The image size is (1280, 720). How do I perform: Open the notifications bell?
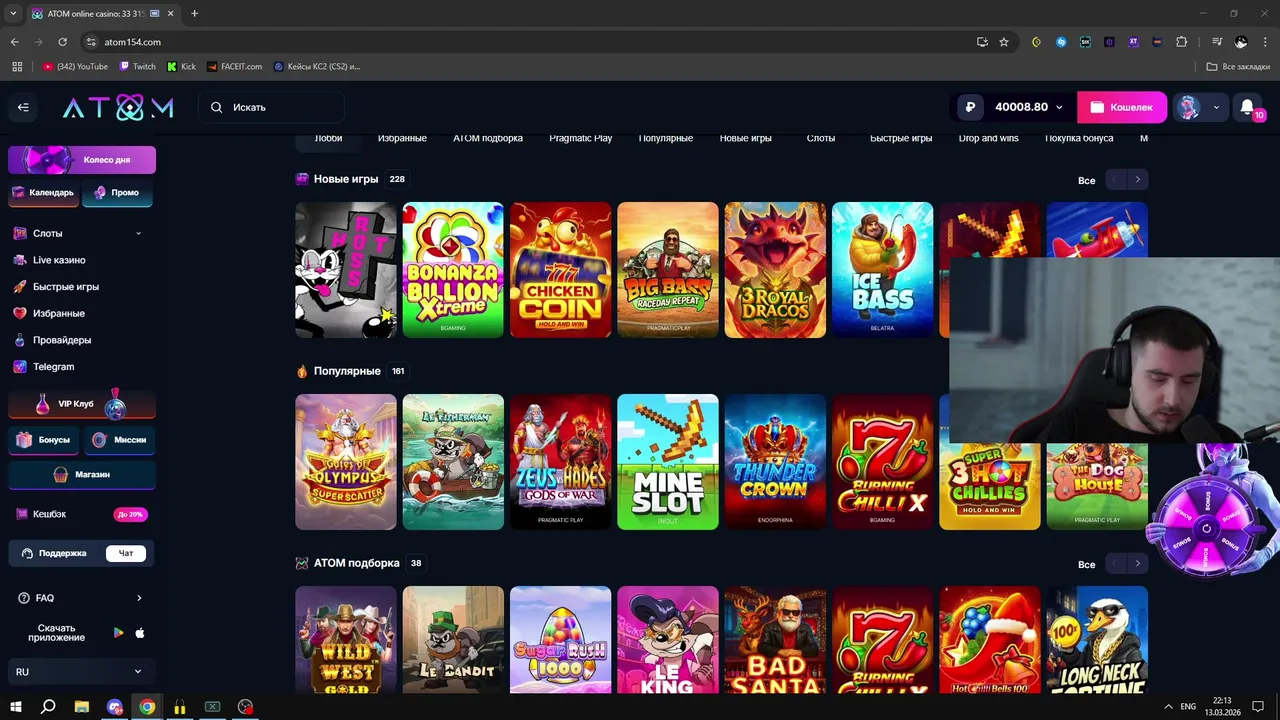pyautogui.click(x=1247, y=107)
